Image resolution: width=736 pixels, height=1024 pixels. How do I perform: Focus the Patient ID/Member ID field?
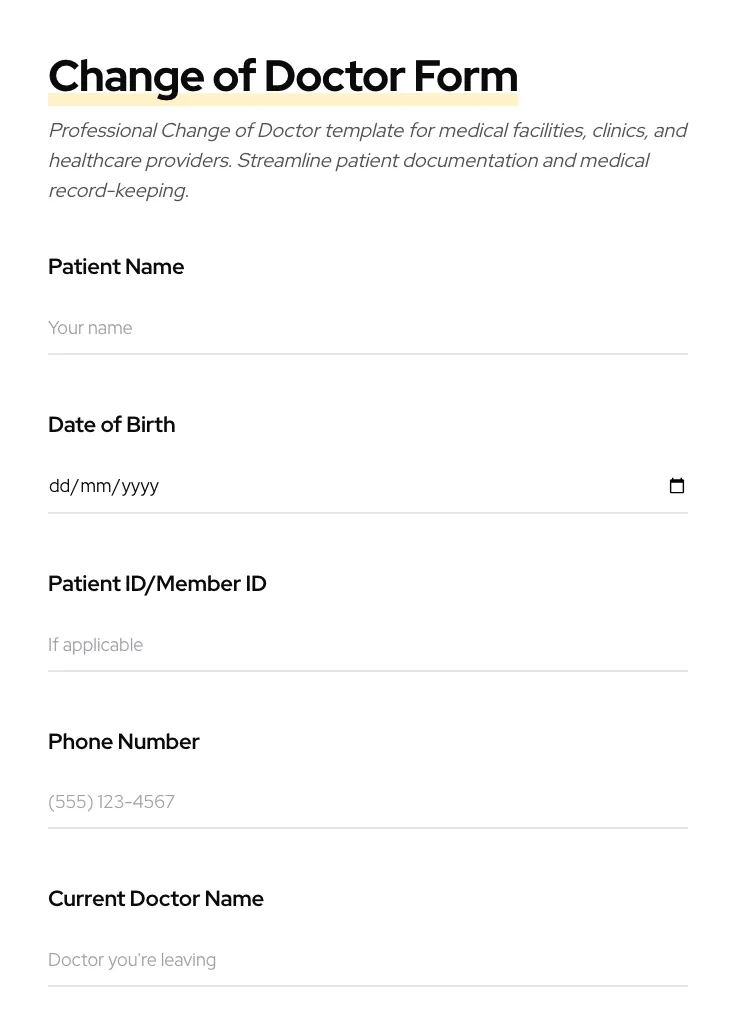[x=367, y=645]
